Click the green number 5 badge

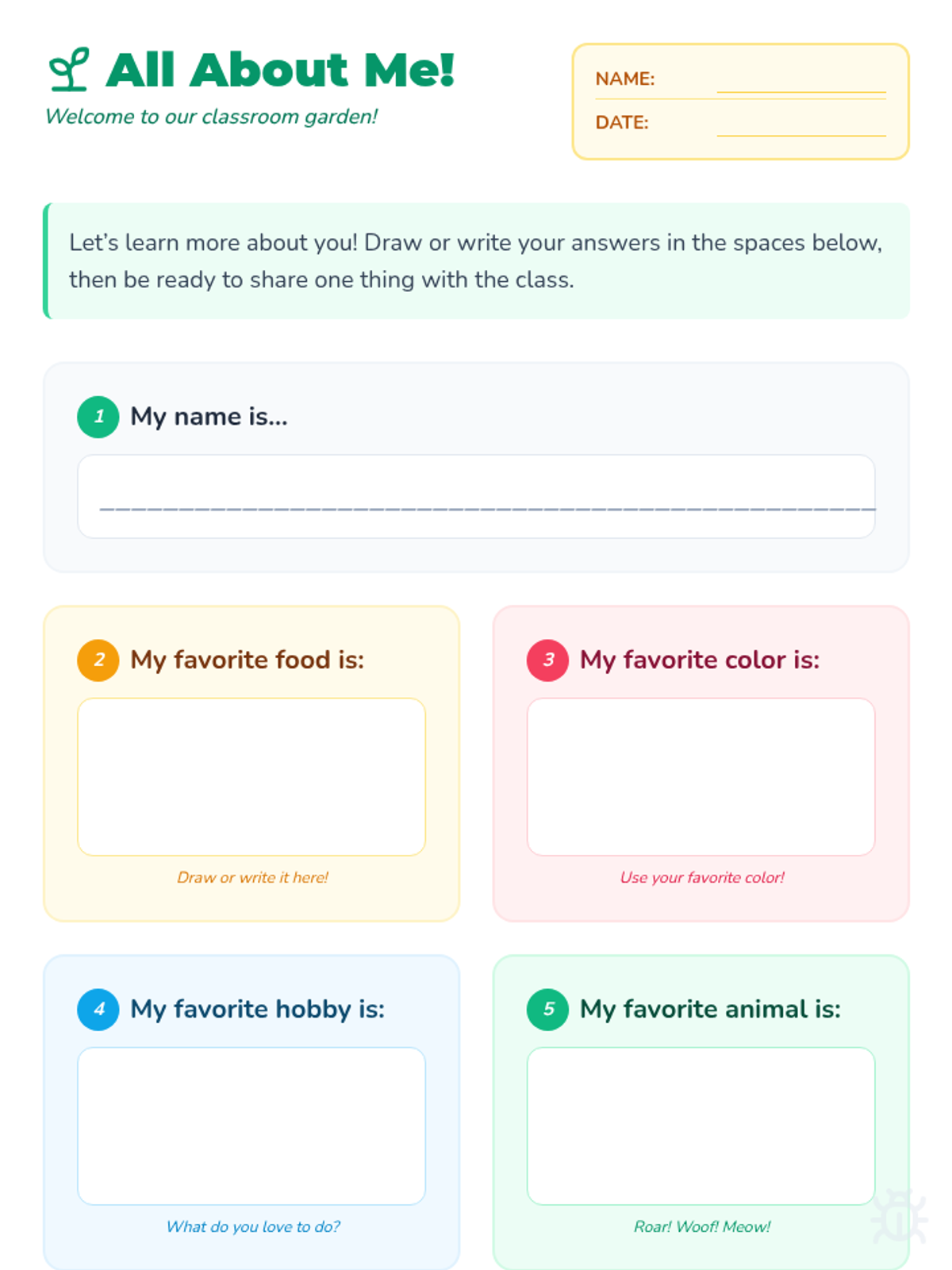(x=548, y=1010)
